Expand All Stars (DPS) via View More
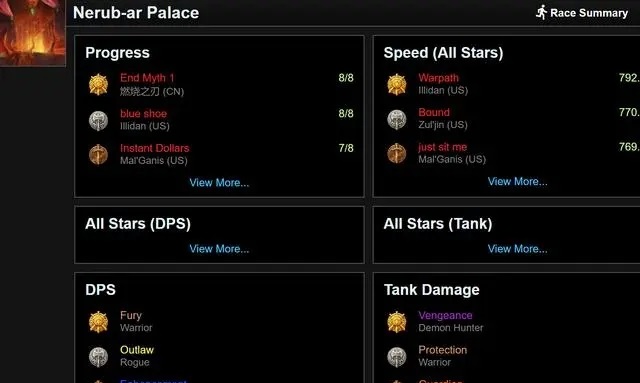640x383 pixels. pyautogui.click(x=219, y=249)
